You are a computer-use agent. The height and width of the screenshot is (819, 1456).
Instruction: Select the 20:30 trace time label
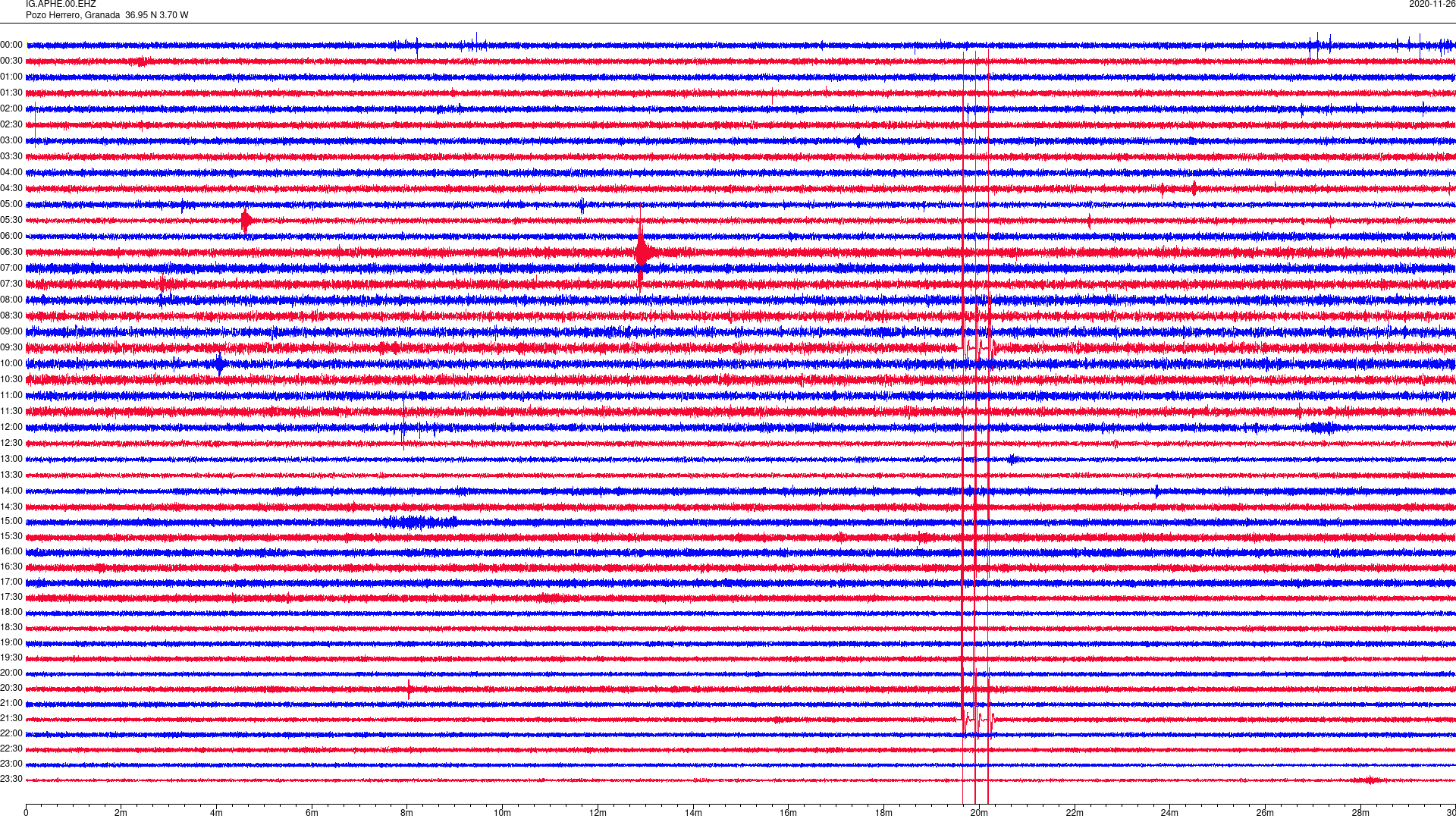click(11, 688)
